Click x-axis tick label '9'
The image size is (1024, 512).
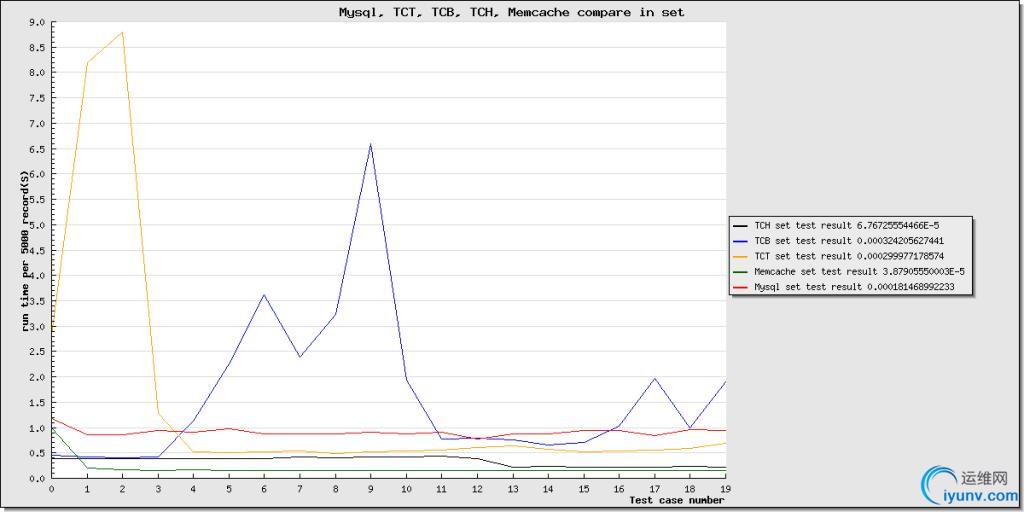click(x=370, y=488)
